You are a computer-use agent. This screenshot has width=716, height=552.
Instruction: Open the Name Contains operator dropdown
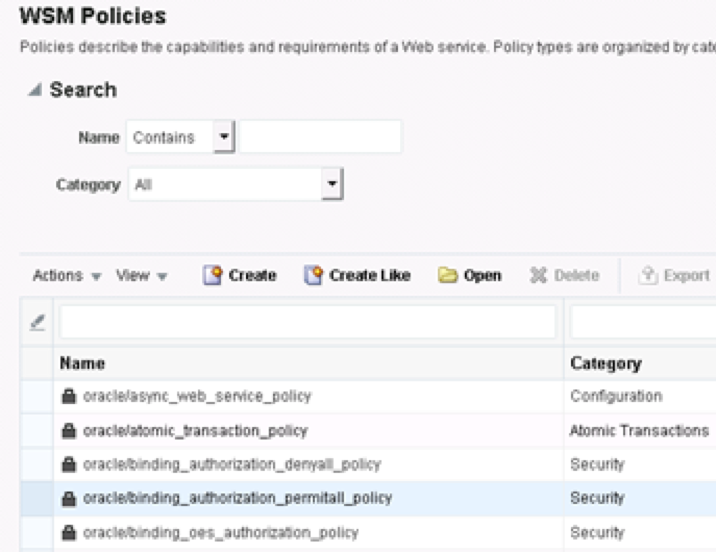pyautogui.click(x=224, y=137)
